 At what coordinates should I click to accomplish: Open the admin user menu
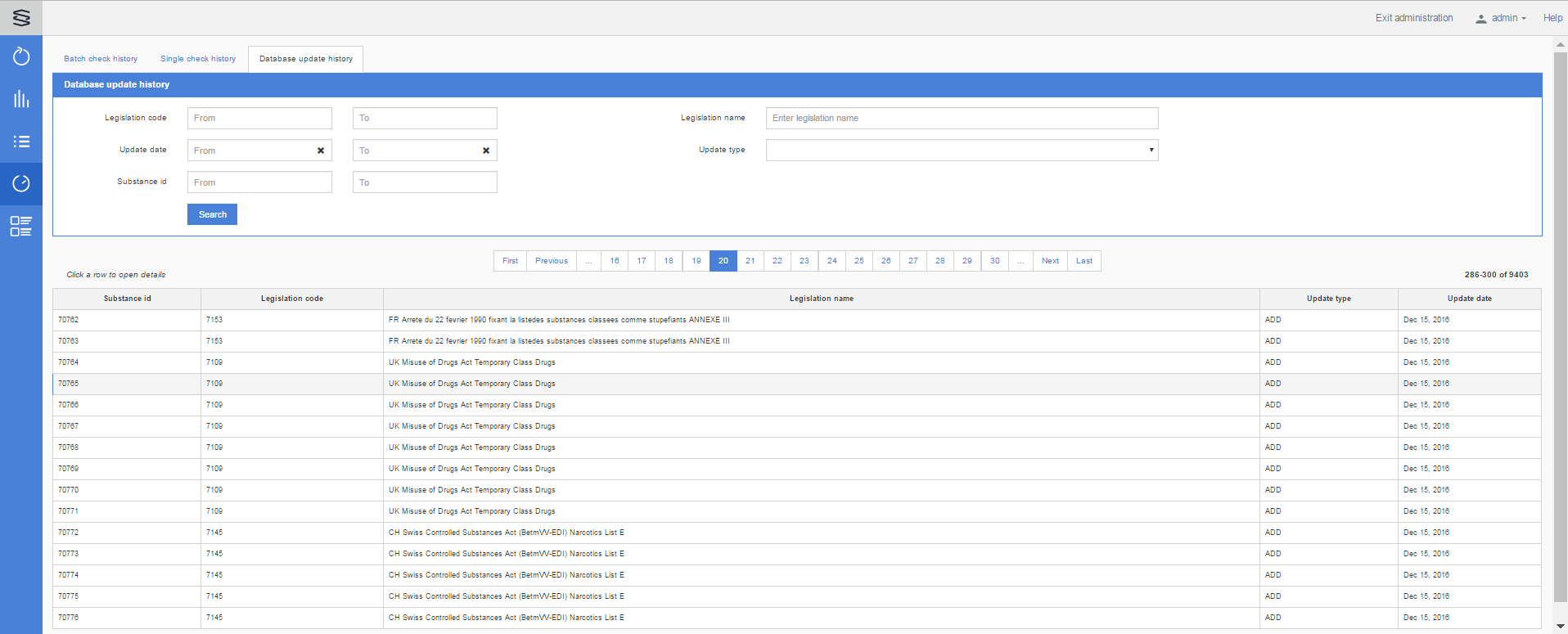1501,18
